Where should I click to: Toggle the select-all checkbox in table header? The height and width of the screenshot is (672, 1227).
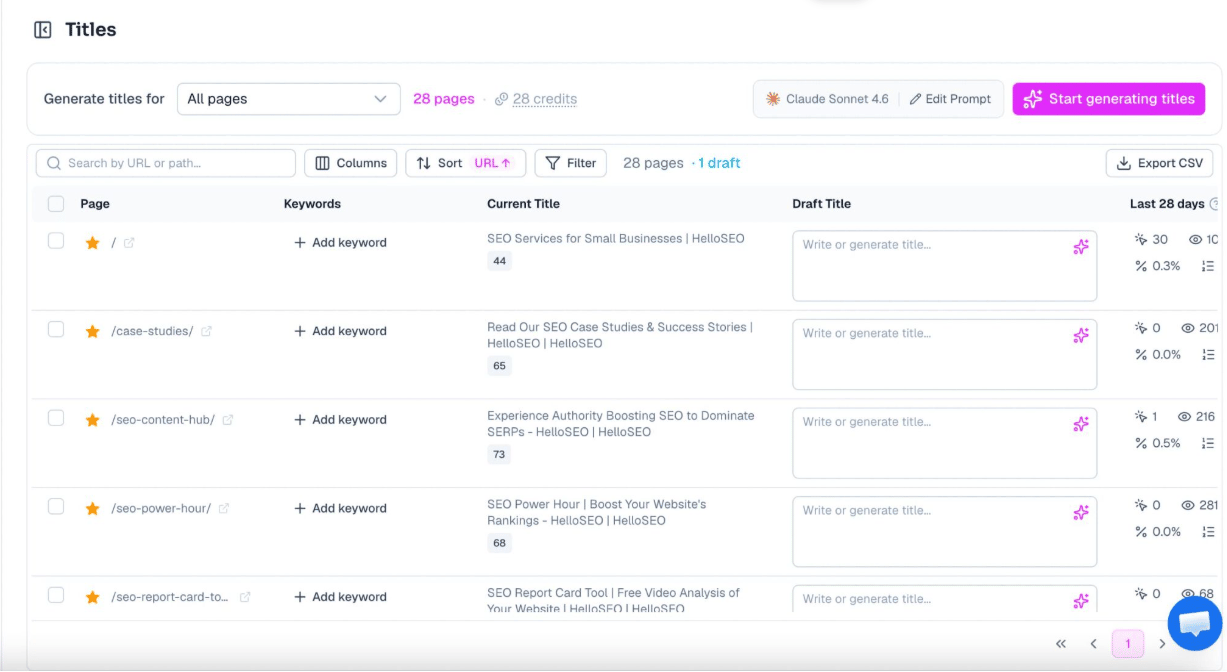(x=56, y=204)
